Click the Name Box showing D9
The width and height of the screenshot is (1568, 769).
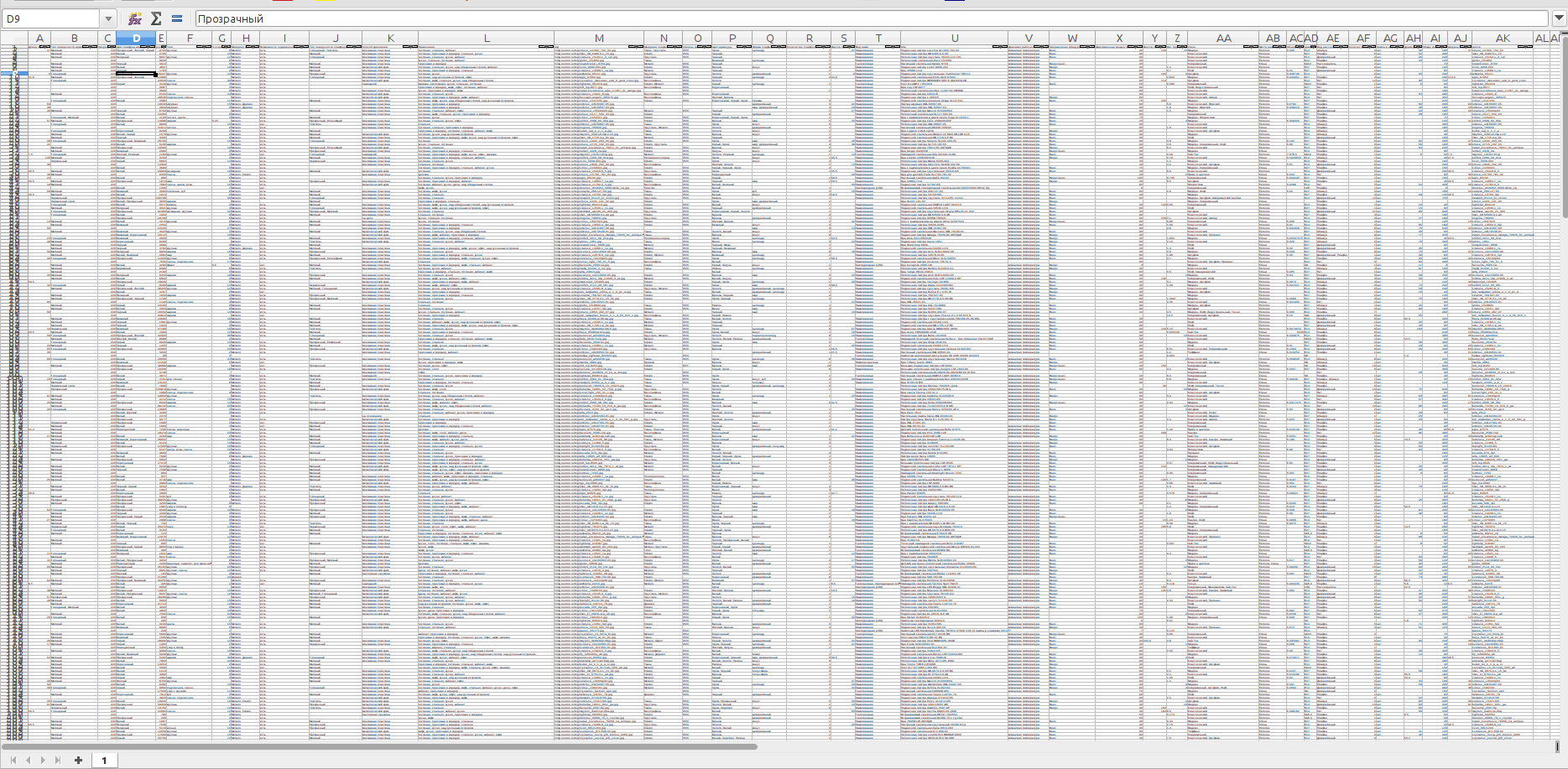click(50, 18)
